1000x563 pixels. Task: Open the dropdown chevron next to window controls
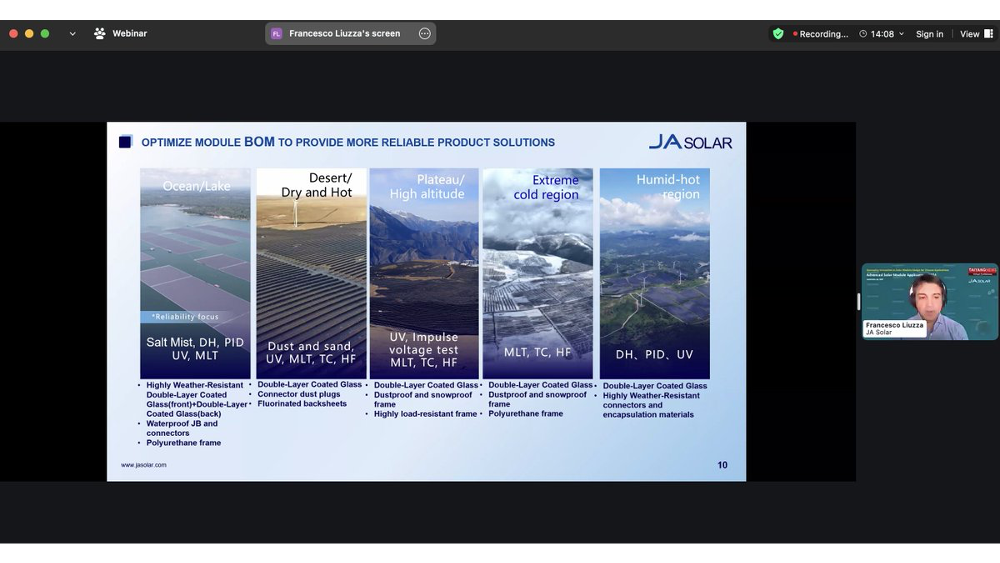pos(73,34)
